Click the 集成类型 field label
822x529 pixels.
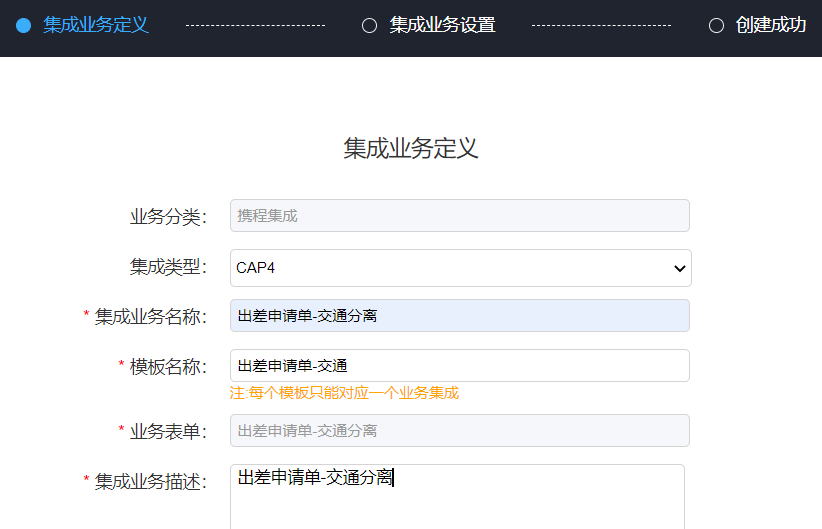pos(168,267)
